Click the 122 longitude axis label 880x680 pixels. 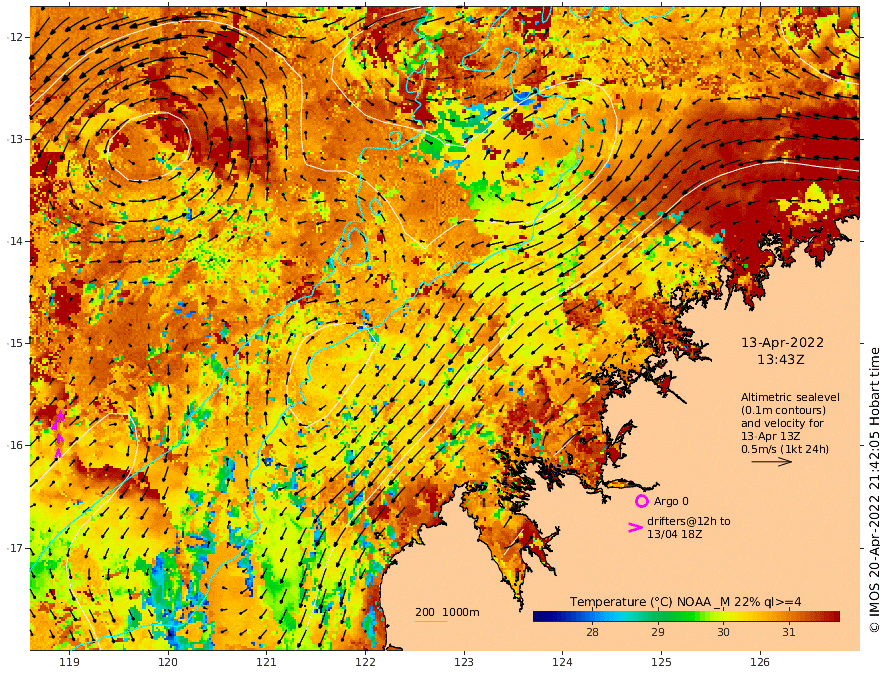tap(365, 662)
